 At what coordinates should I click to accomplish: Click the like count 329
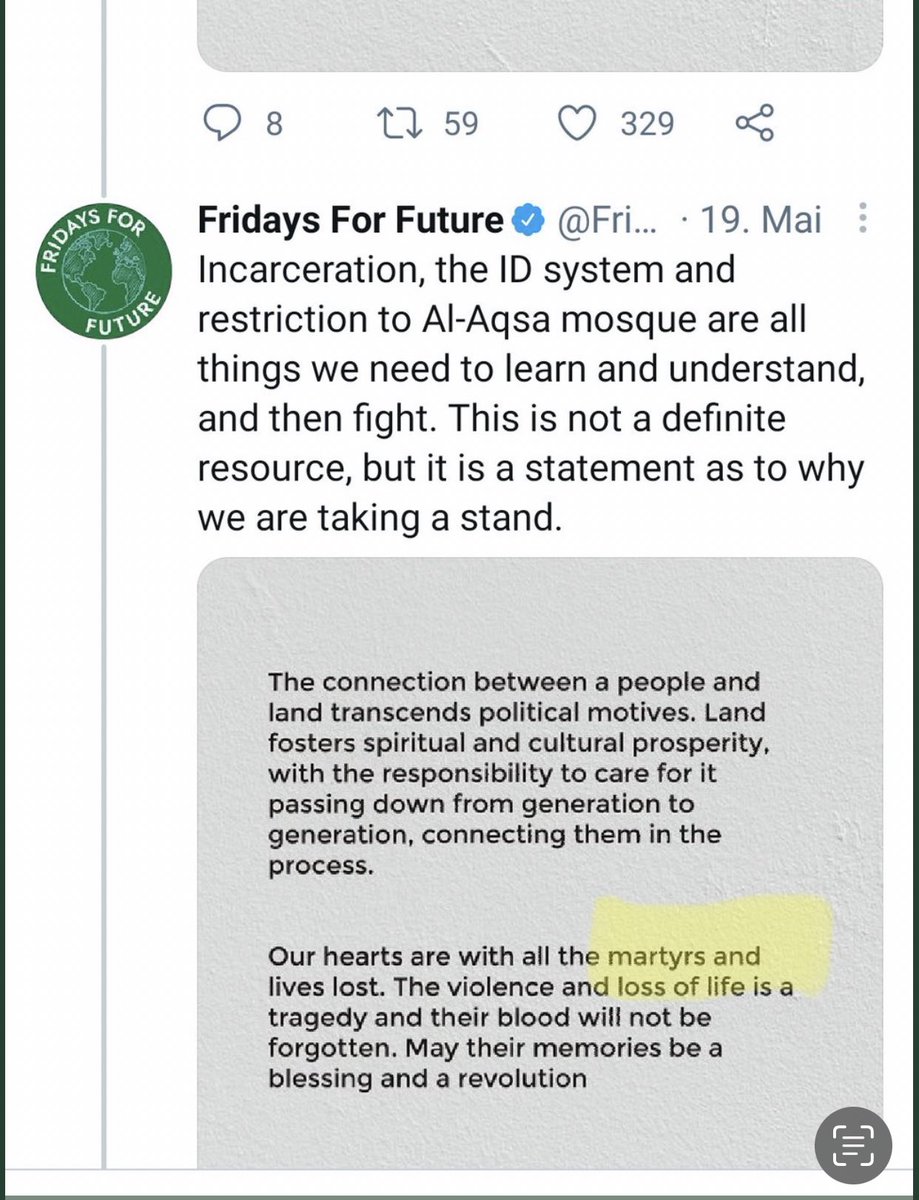click(647, 124)
